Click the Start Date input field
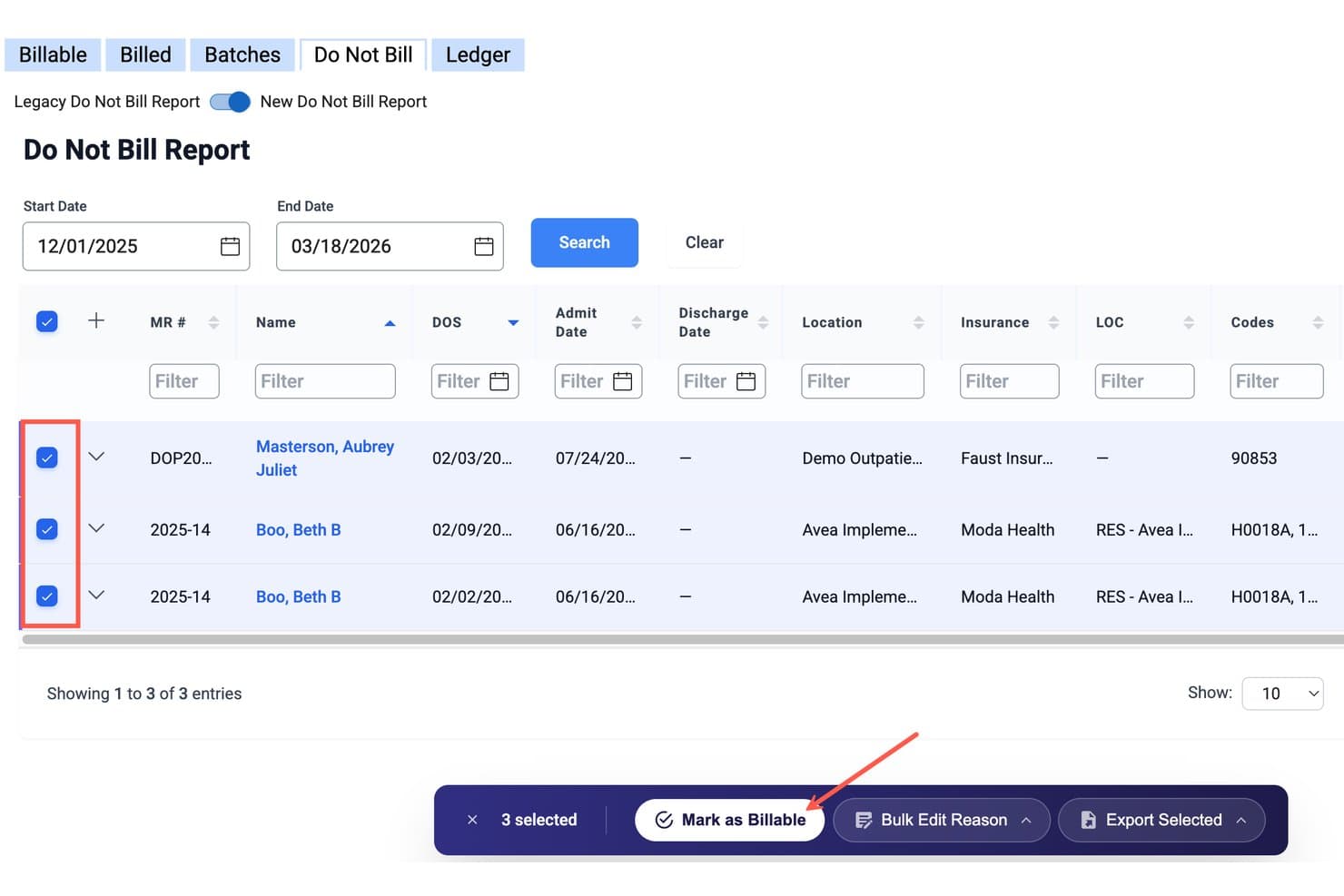 [136, 246]
